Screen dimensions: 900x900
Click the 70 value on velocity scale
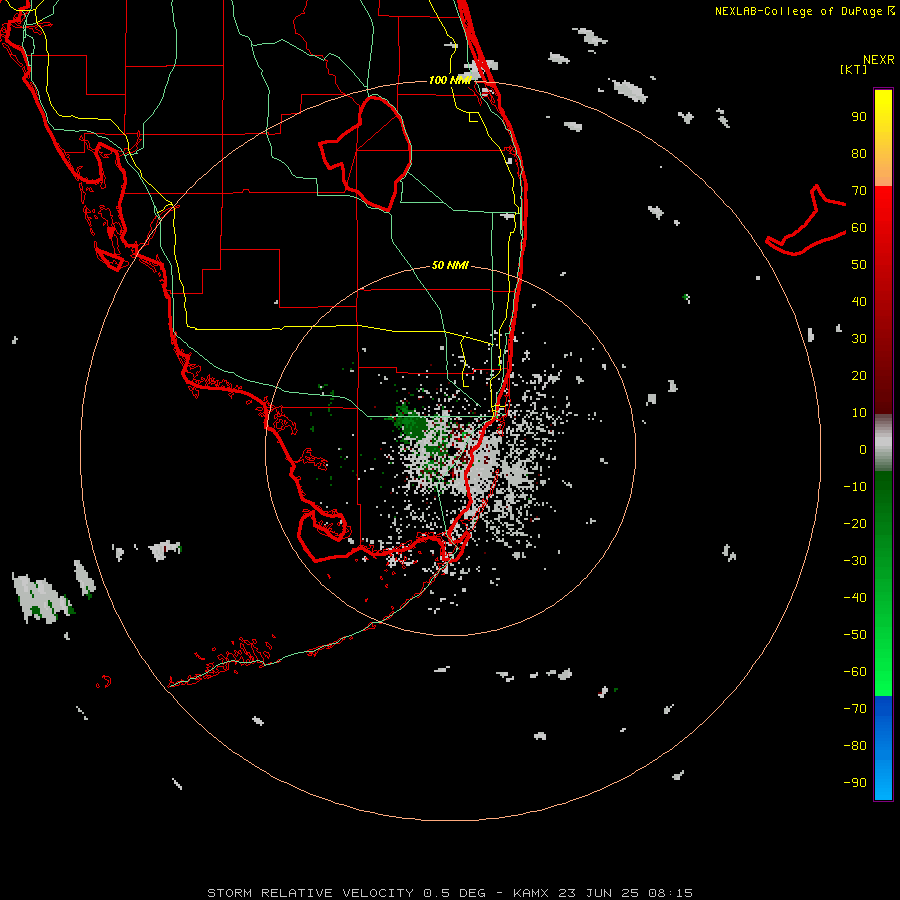click(859, 191)
